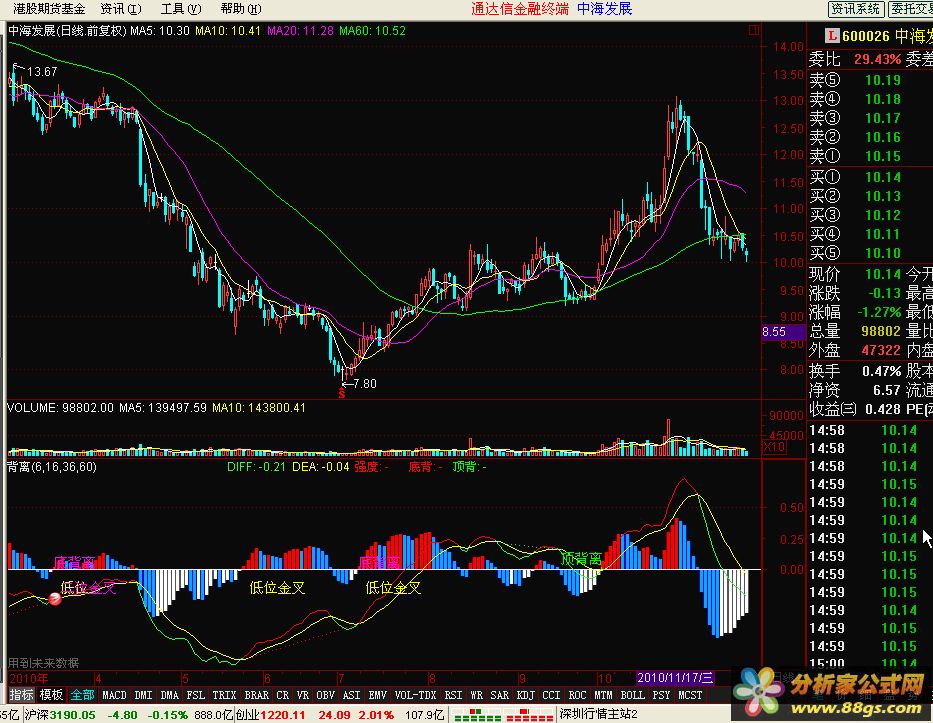The width and height of the screenshot is (933, 723).
Task: Switch to the EMV indicator
Action: [x=377, y=695]
